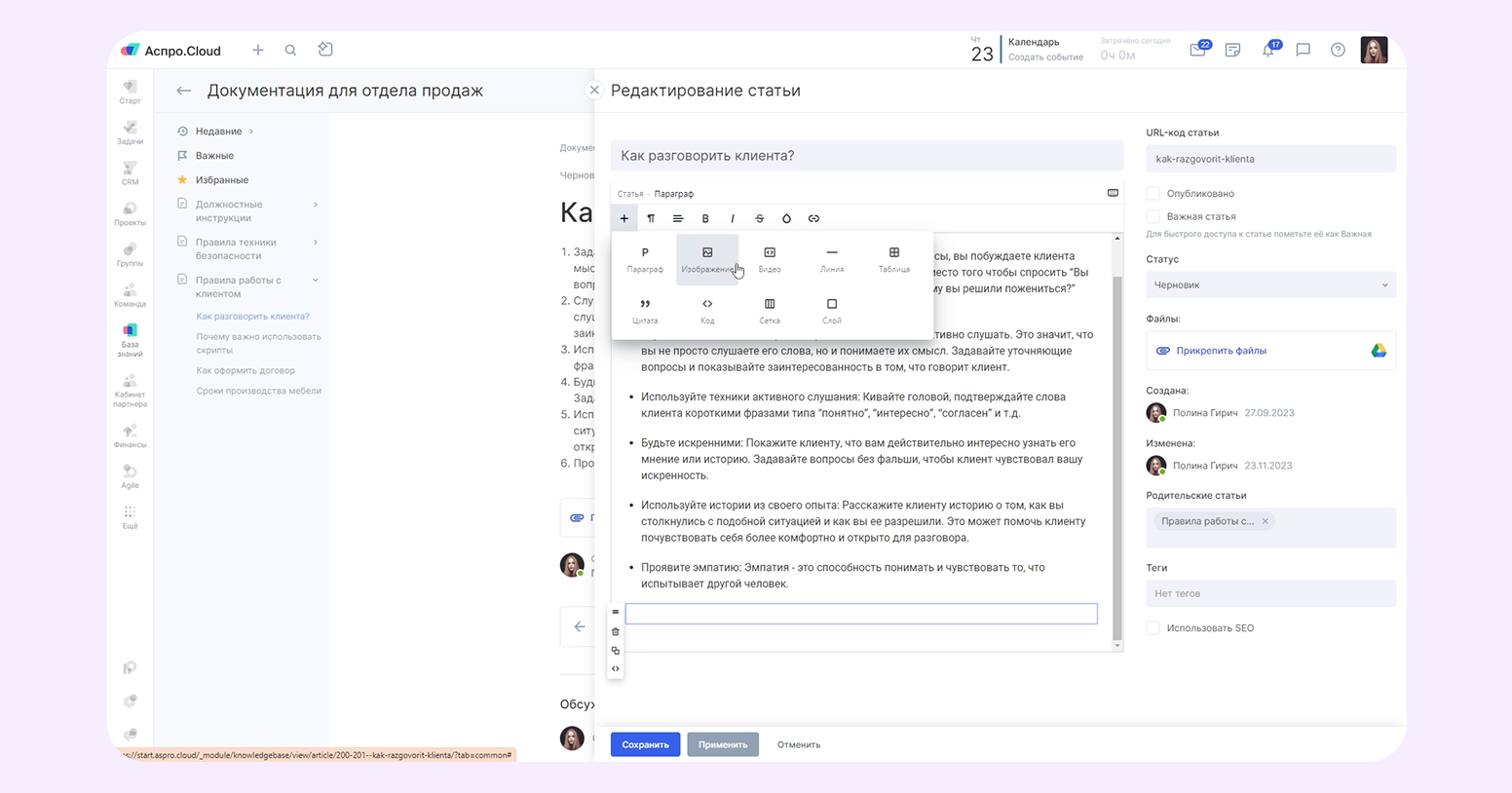This screenshot has width=1512, height=793.
Task: Delete the current block with trash icon
Action: [x=616, y=632]
